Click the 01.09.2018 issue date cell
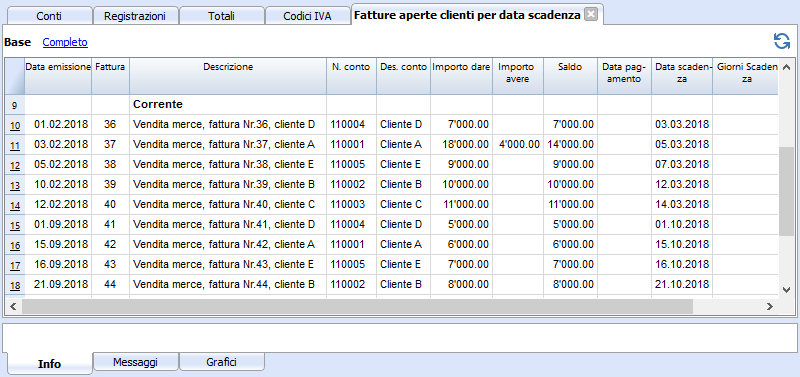800x377 pixels. pos(58,224)
